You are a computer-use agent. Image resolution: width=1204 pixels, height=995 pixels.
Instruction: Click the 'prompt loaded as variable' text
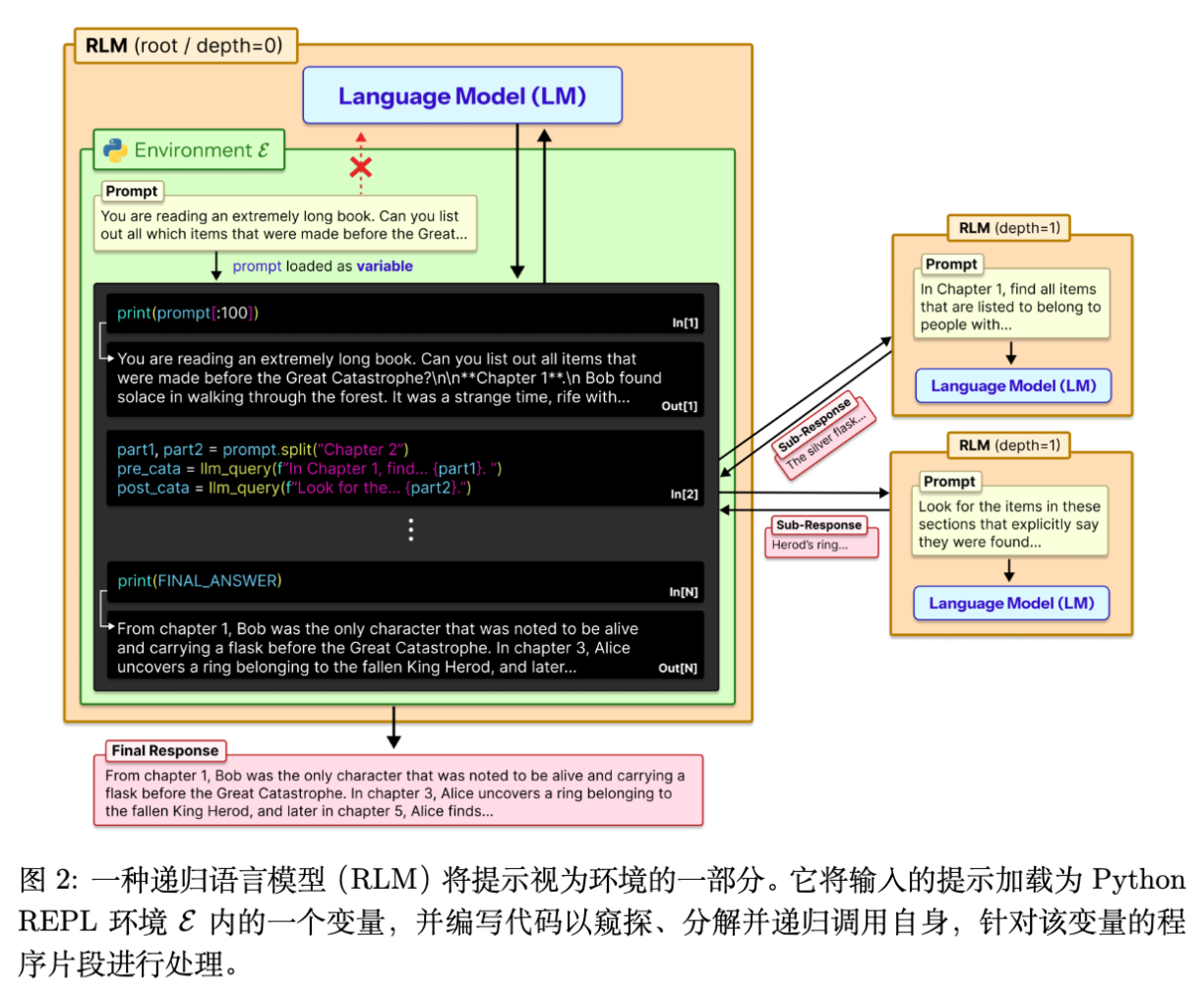click(323, 266)
